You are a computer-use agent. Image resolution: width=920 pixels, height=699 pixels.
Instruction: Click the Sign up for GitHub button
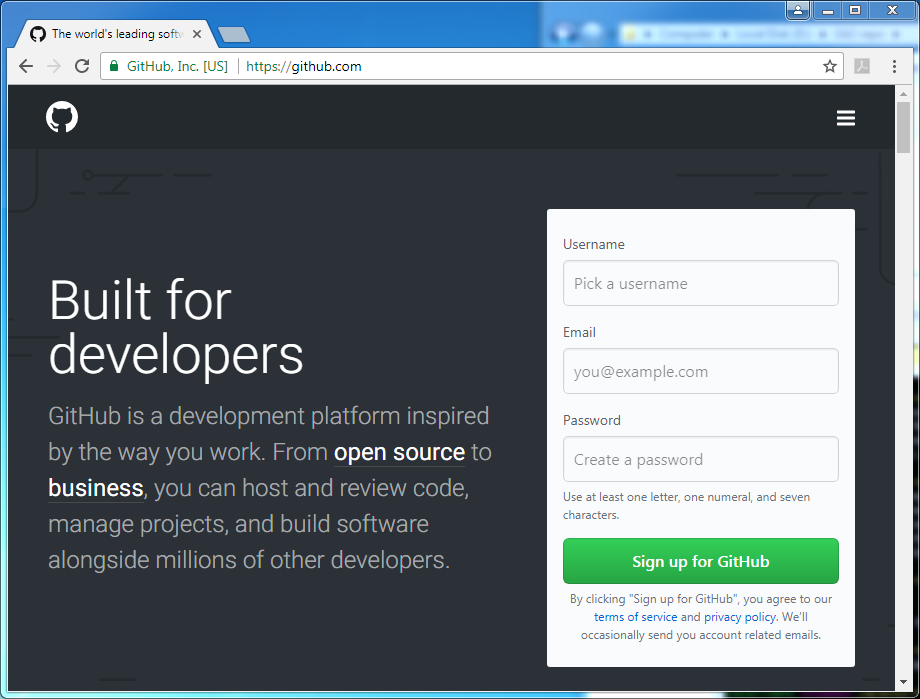pos(701,561)
